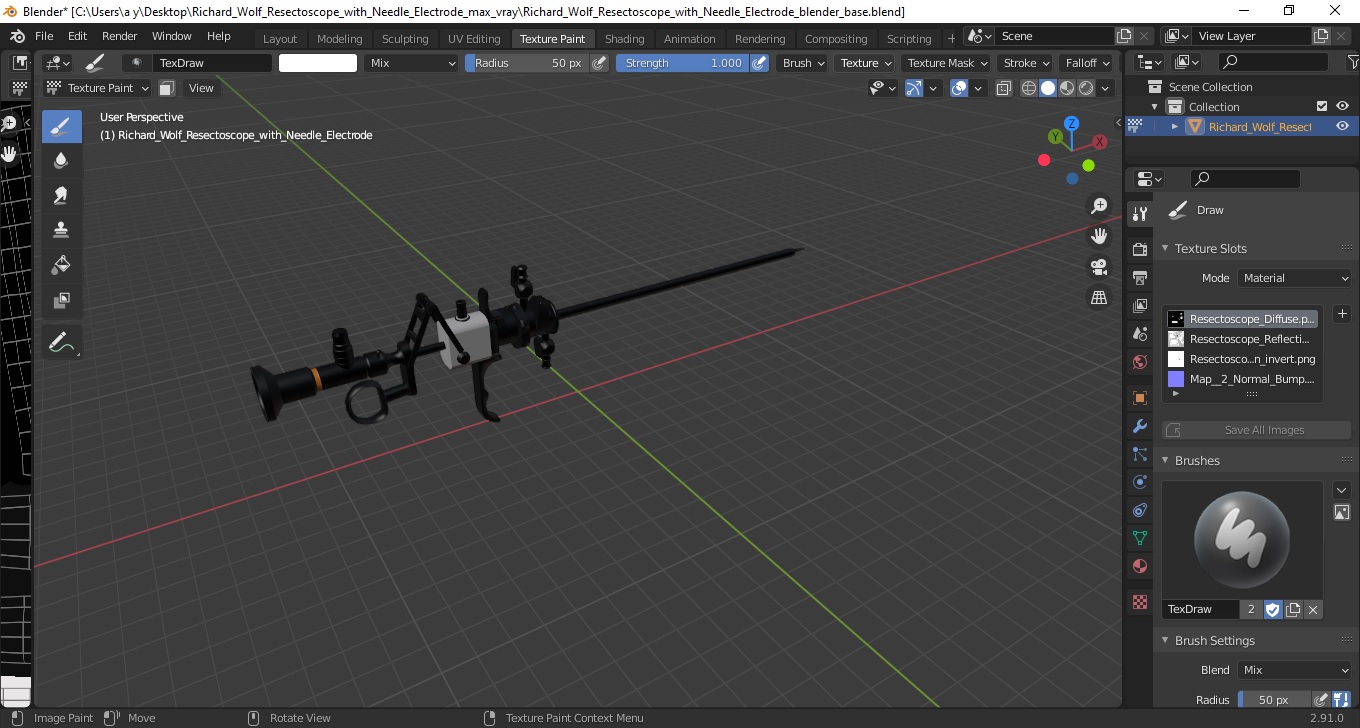Switch to the UV Editing workspace tab
The width and height of the screenshot is (1360, 728).
tap(474, 39)
